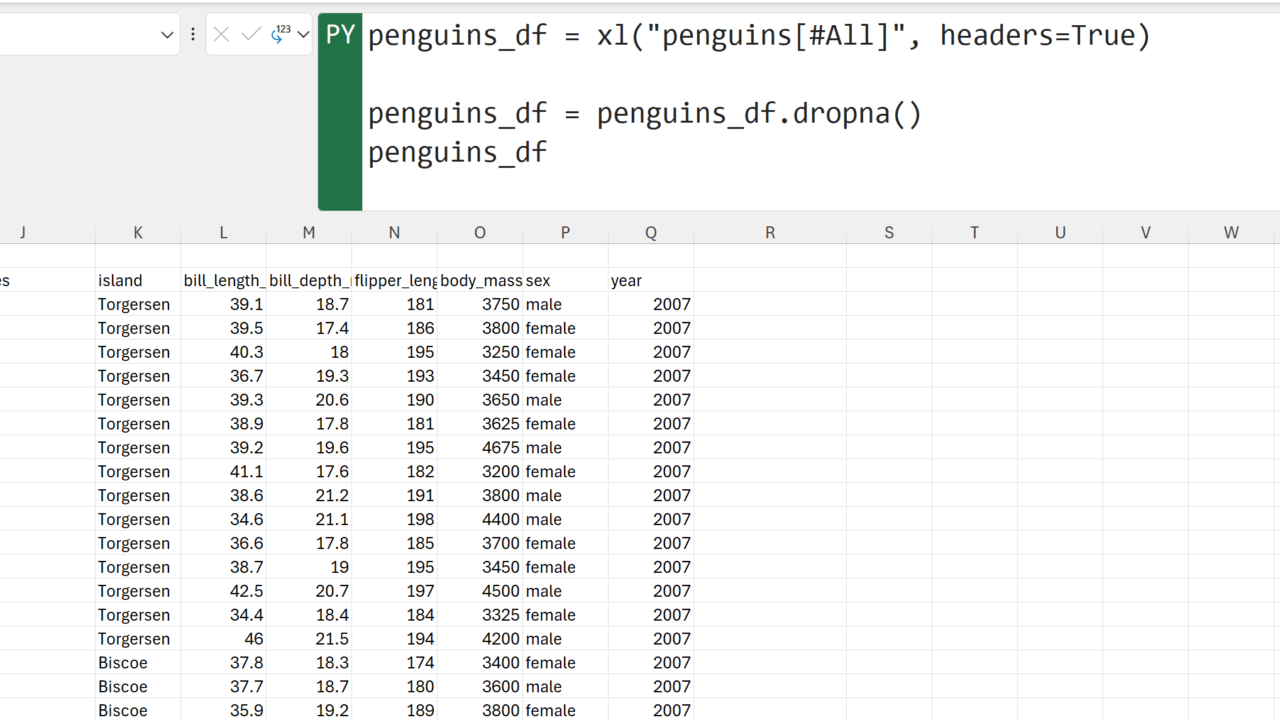The width and height of the screenshot is (1280, 720).
Task: Select column R header
Action: point(770,232)
